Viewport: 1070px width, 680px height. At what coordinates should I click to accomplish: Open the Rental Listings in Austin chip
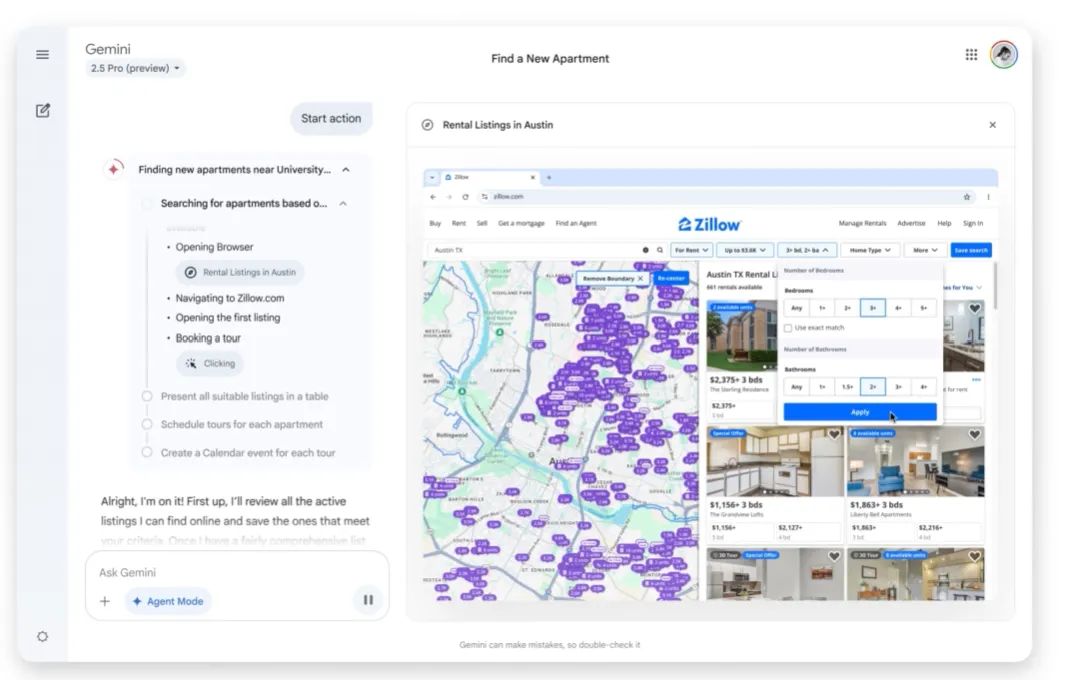click(240, 272)
